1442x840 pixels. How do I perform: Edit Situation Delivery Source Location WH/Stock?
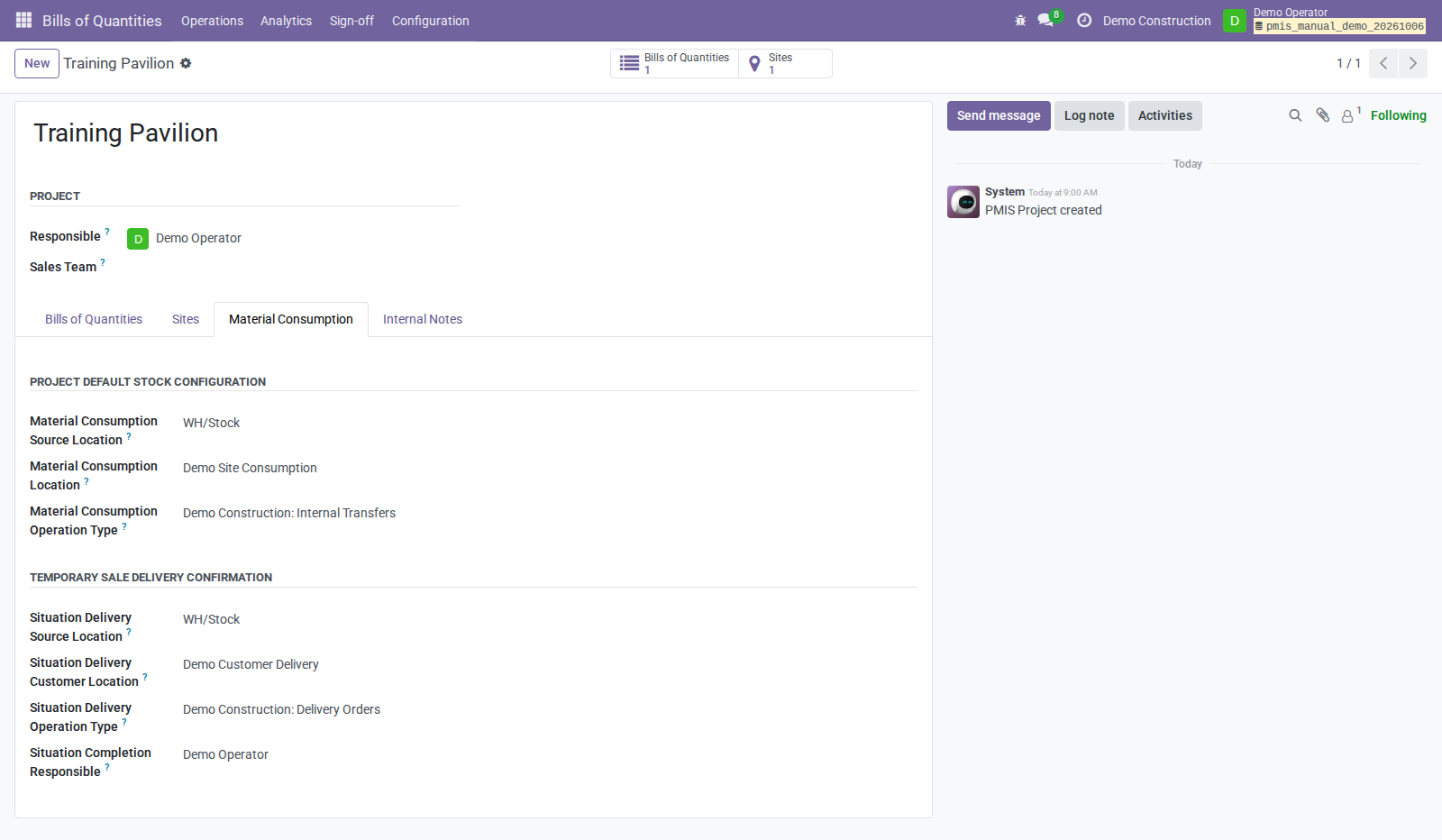pyautogui.click(x=550, y=619)
